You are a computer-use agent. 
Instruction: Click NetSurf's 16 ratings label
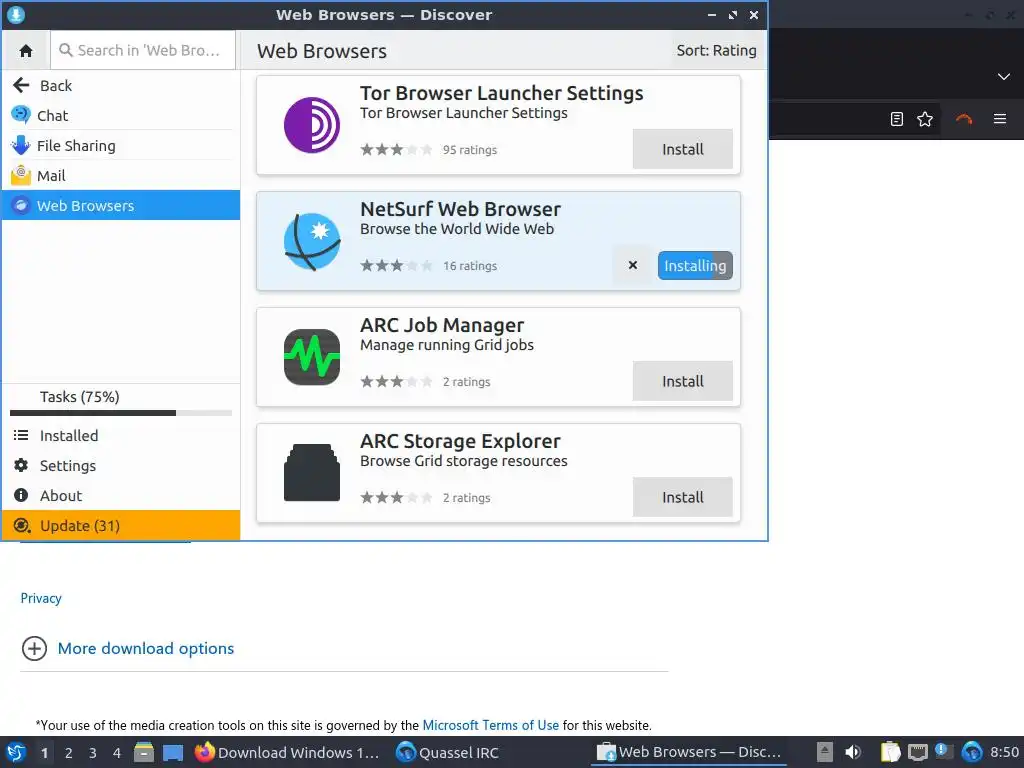click(470, 266)
